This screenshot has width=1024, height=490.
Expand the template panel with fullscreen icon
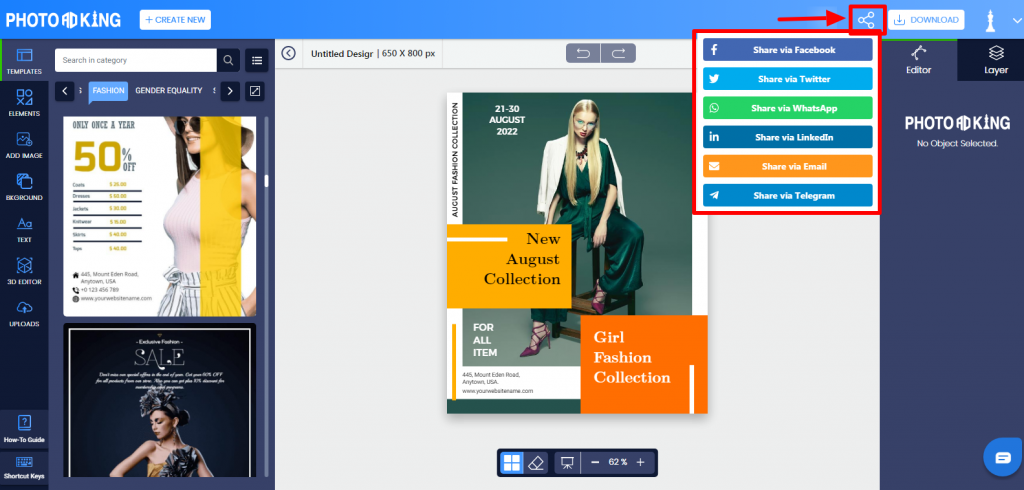255,91
